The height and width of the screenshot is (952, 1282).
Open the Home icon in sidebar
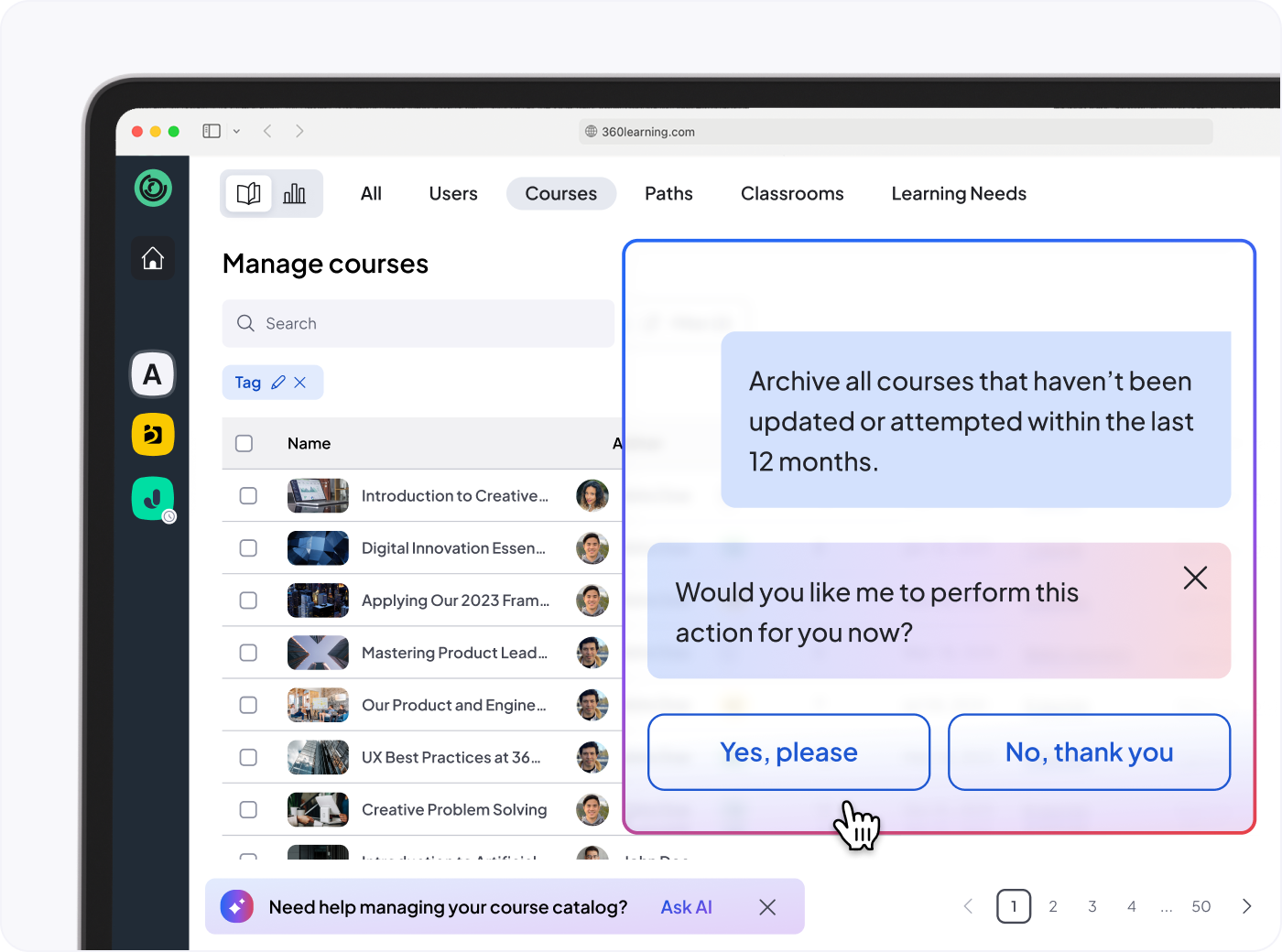click(153, 258)
